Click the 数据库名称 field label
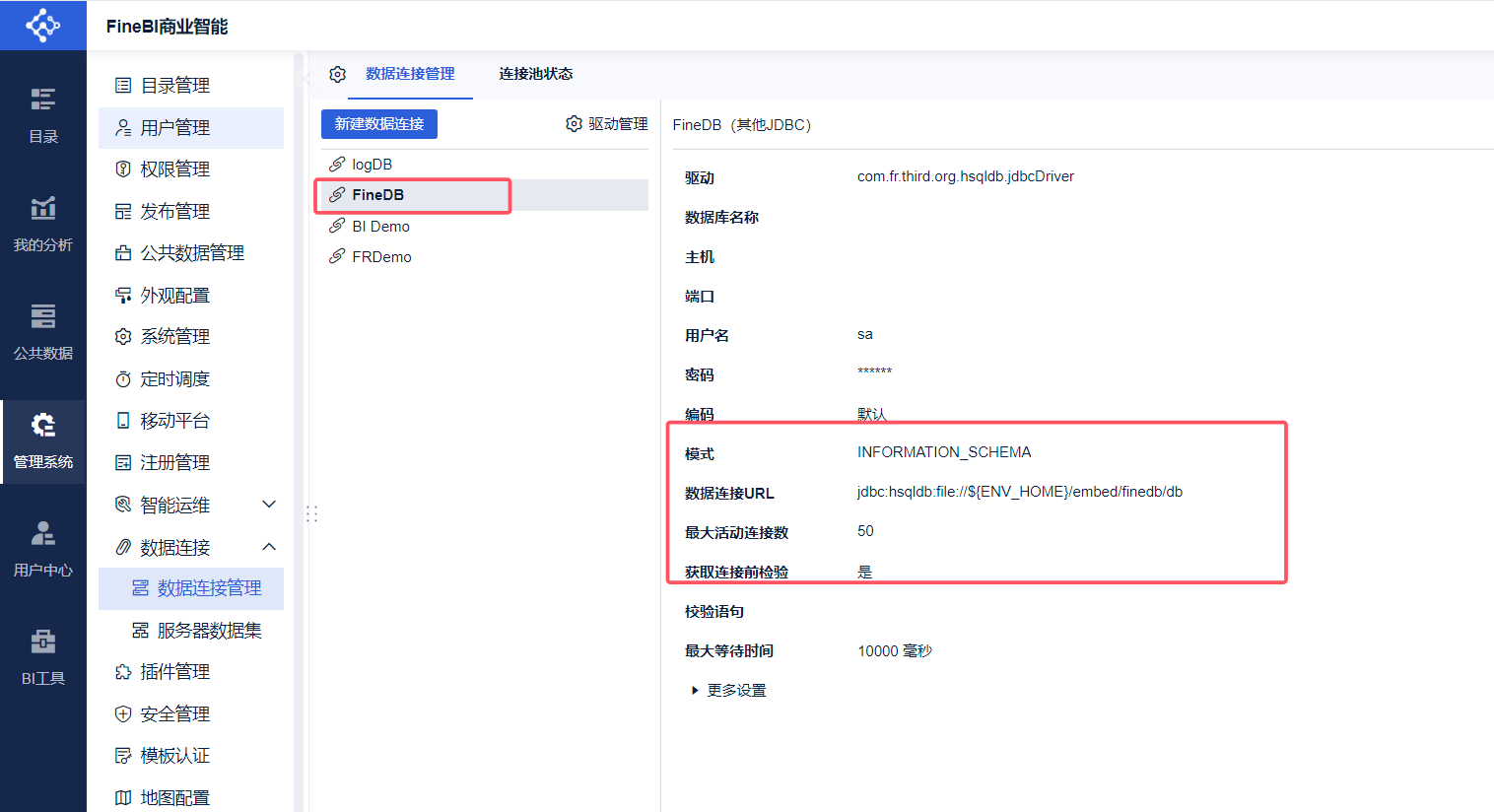The height and width of the screenshot is (812, 1494). (x=721, y=218)
